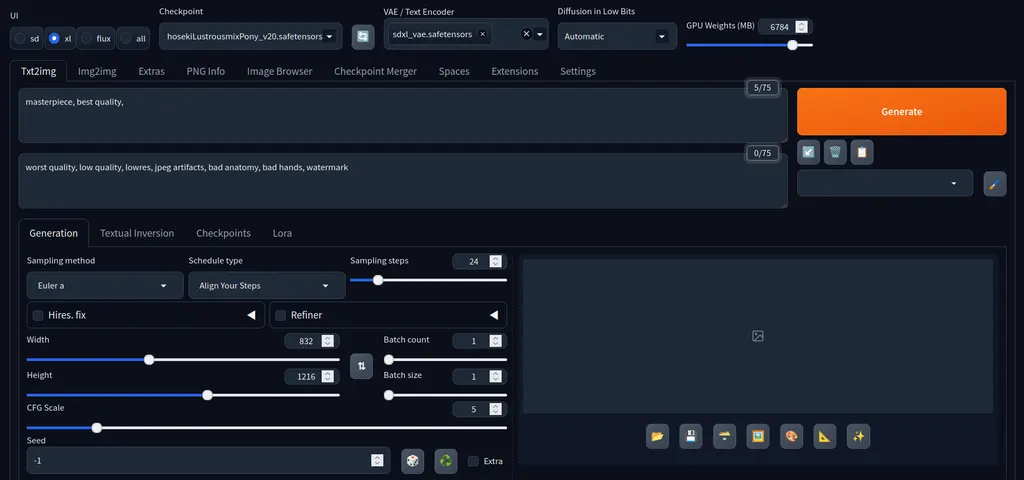Click the clipboard paste styles icon
The image size is (1024, 480).
point(861,152)
